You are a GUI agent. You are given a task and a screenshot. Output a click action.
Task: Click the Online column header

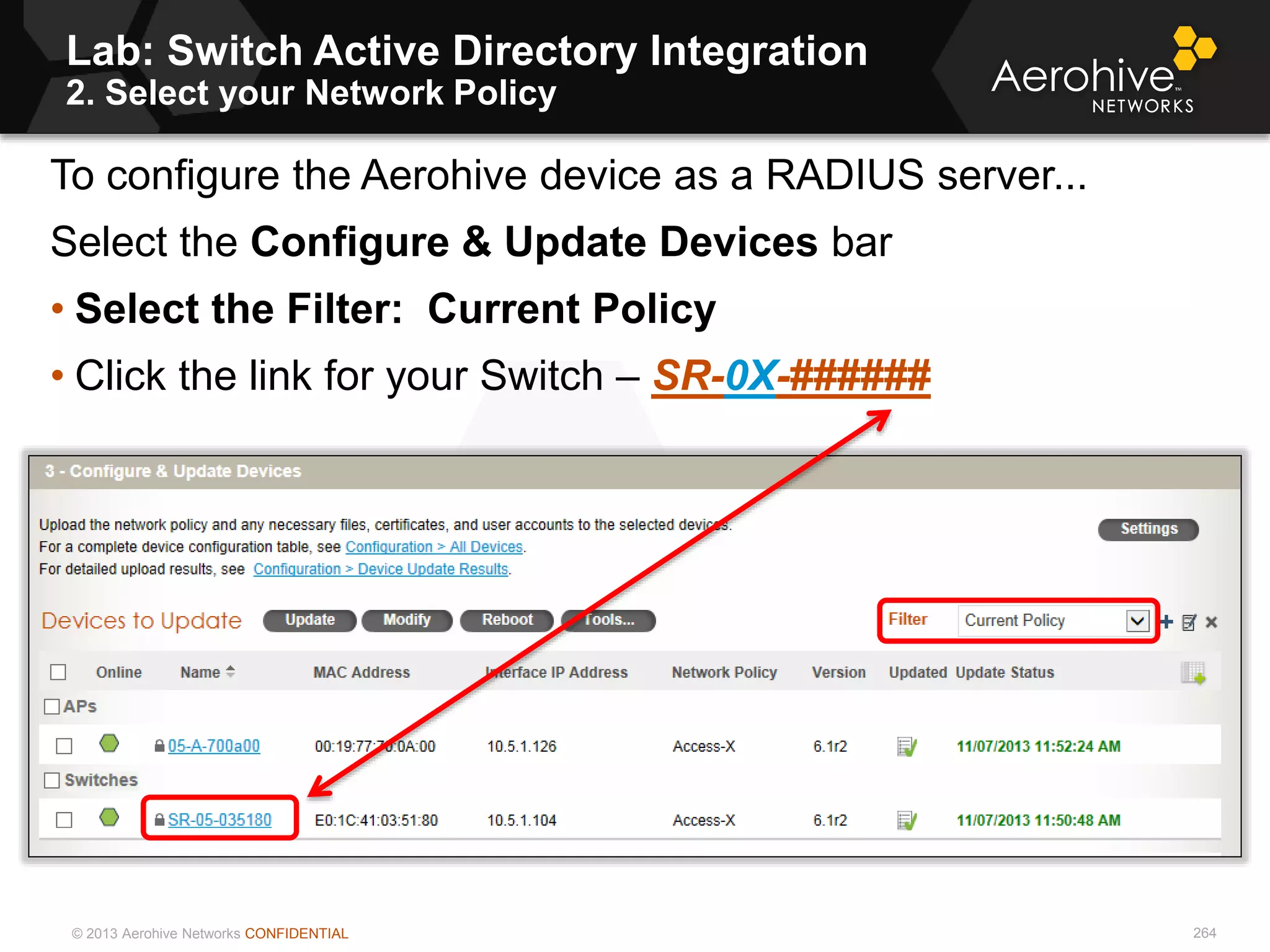(119, 672)
